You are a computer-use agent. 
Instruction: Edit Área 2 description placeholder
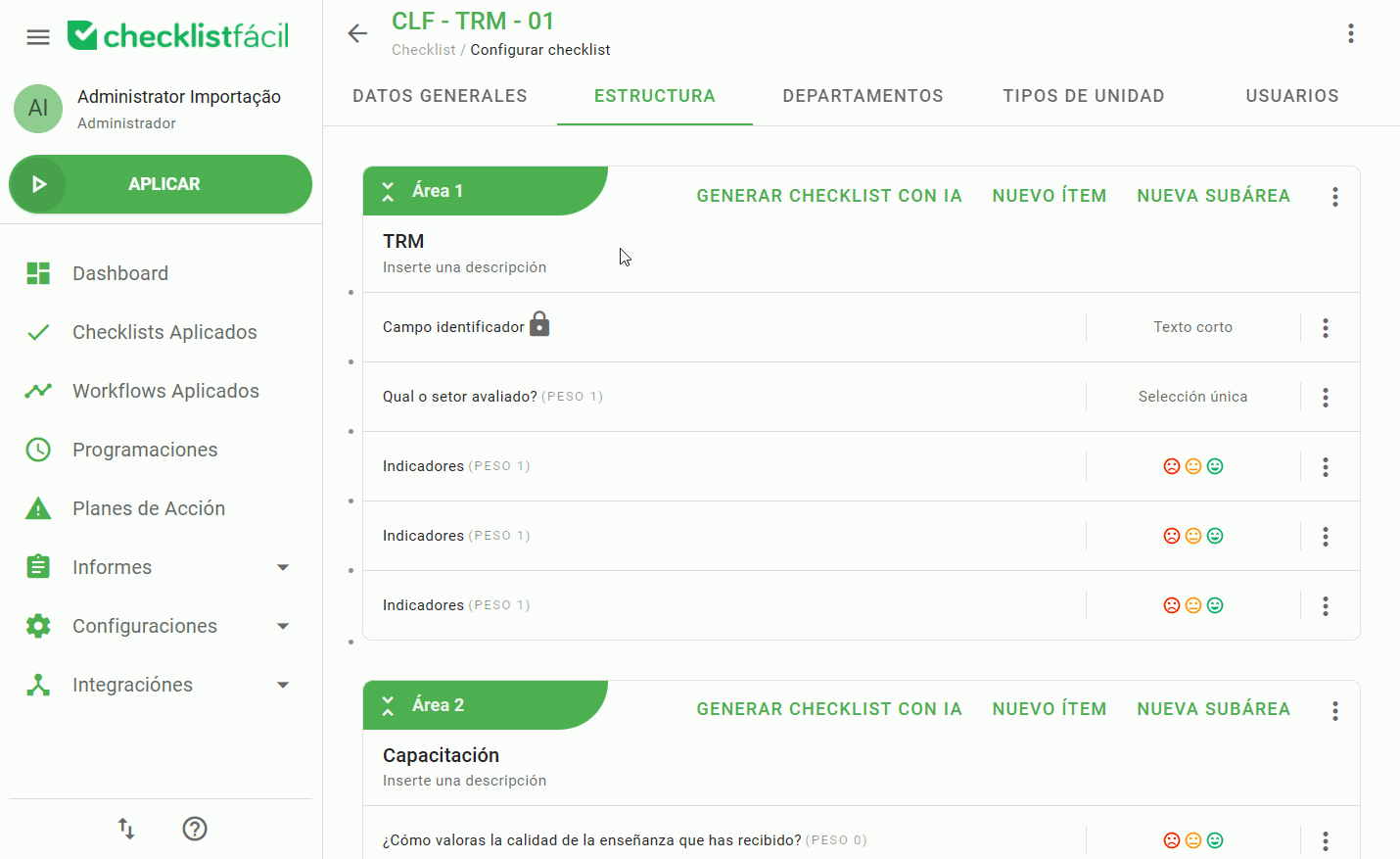(464, 781)
